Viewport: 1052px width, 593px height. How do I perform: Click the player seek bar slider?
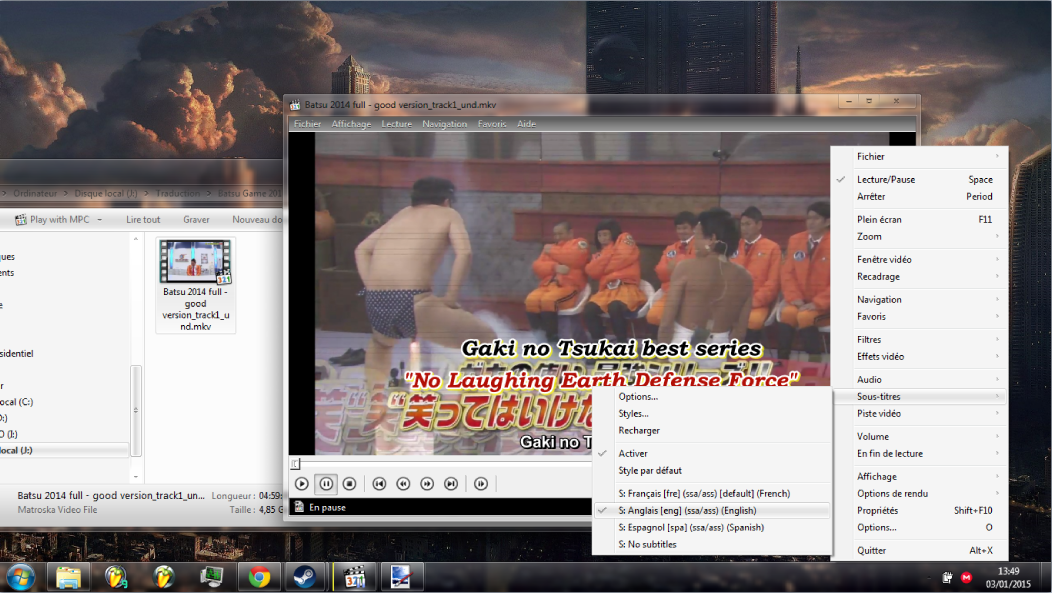tap(295, 464)
